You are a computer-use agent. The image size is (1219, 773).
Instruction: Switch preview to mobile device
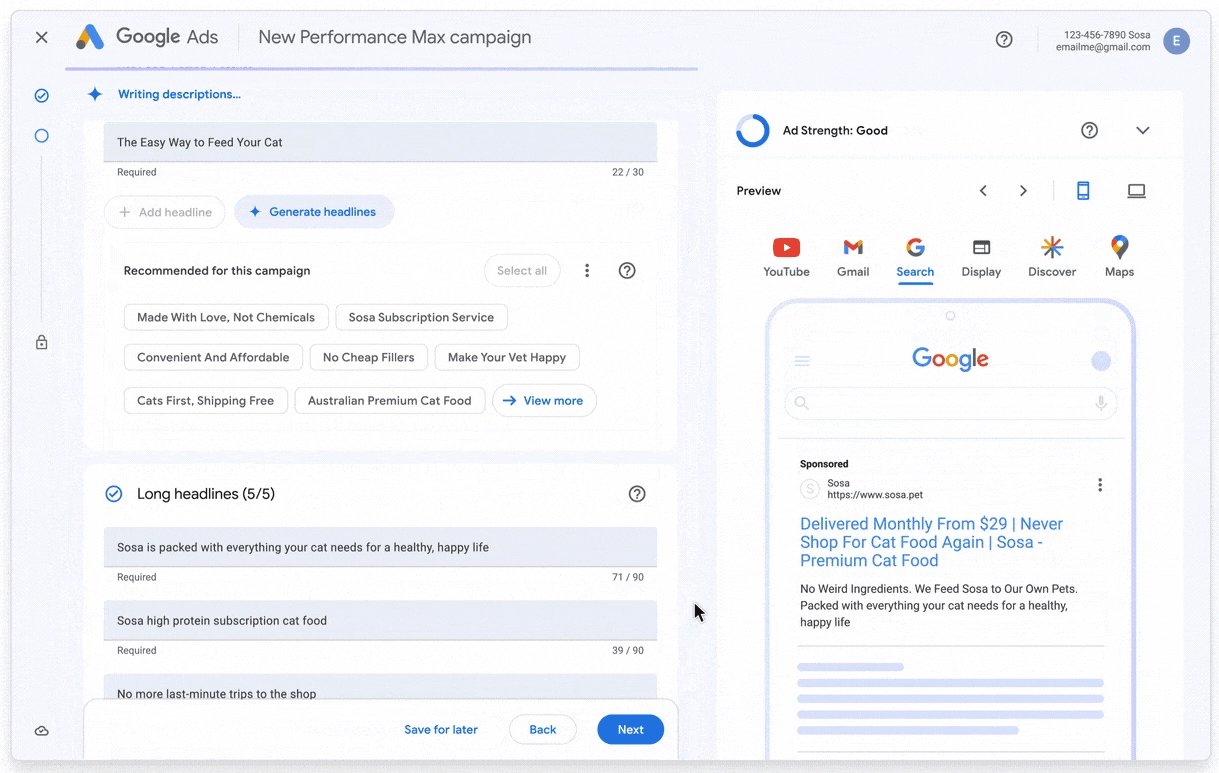1083,191
